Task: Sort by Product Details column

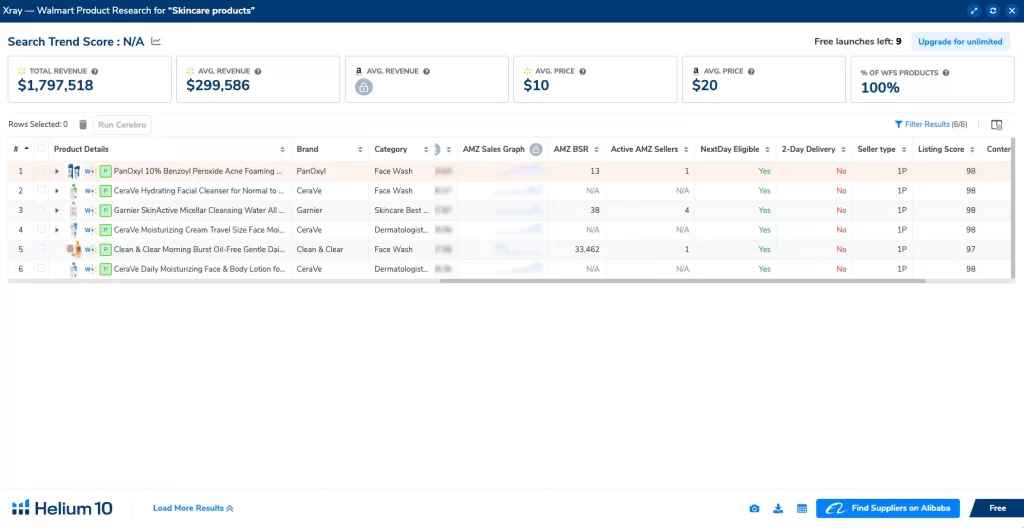Action: point(282,150)
